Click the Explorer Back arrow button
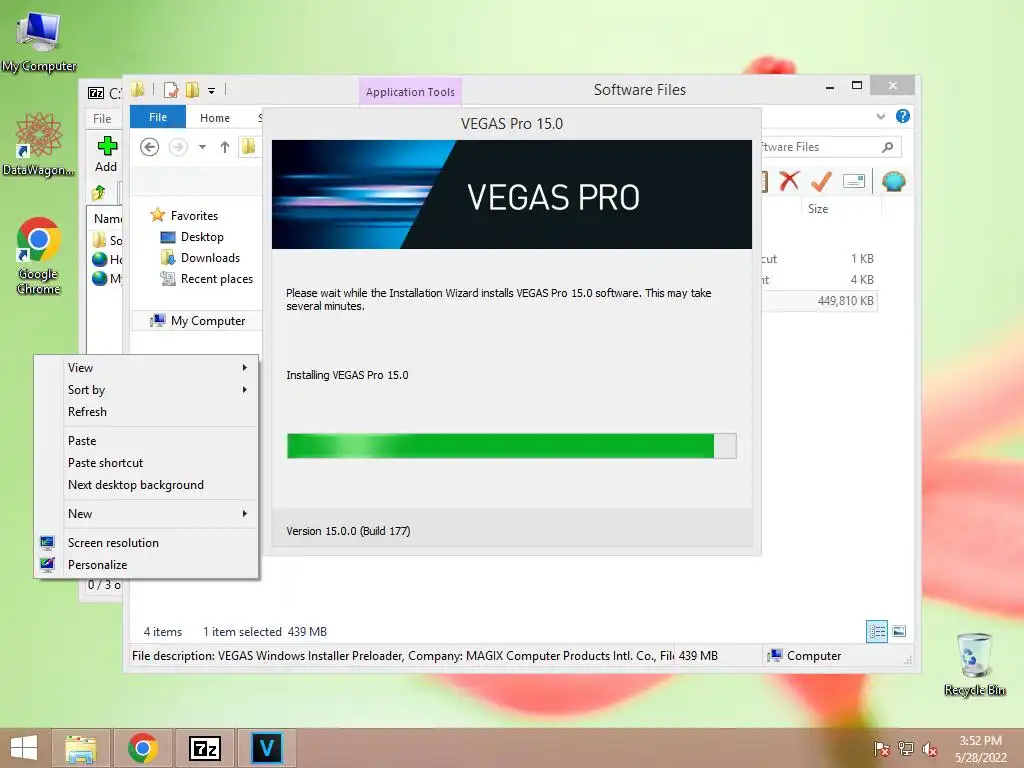Image resolution: width=1024 pixels, height=768 pixels. [150, 147]
